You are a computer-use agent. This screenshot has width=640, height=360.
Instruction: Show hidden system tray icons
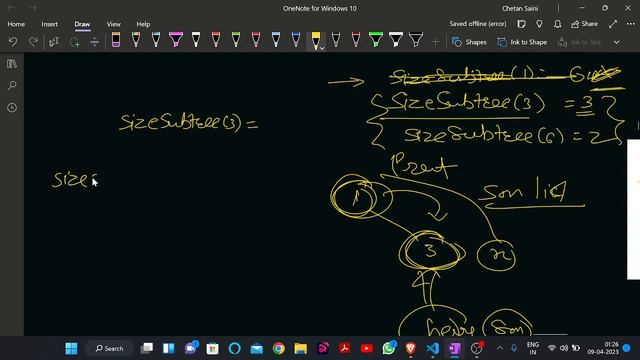500,348
